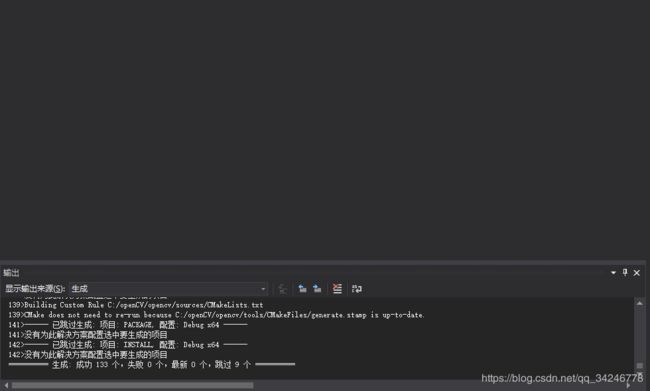
Task: Close the 输出 Output panel
Action: click(x=637, y=272)
